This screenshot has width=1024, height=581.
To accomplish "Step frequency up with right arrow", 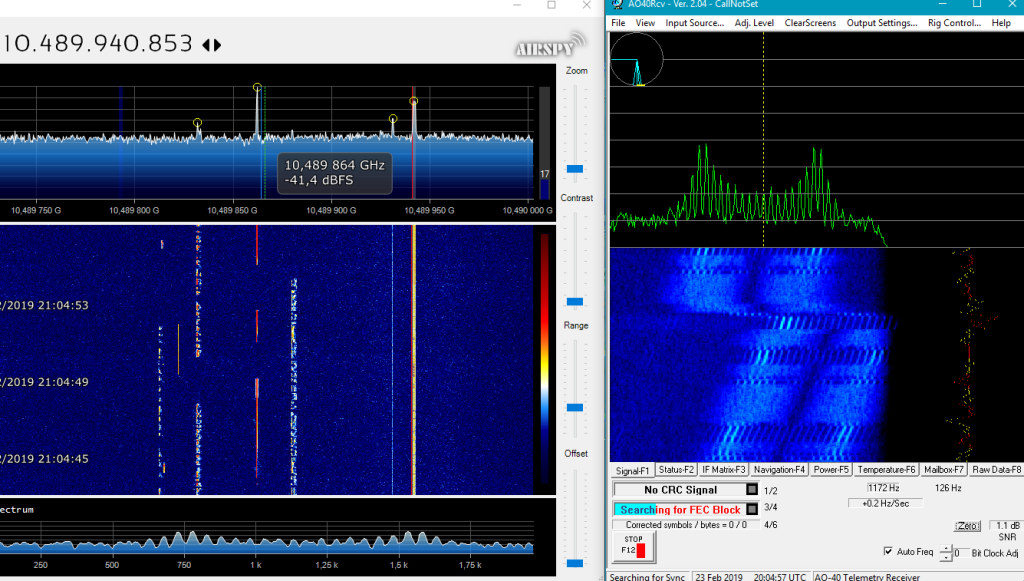I will (x=217, y=45).
